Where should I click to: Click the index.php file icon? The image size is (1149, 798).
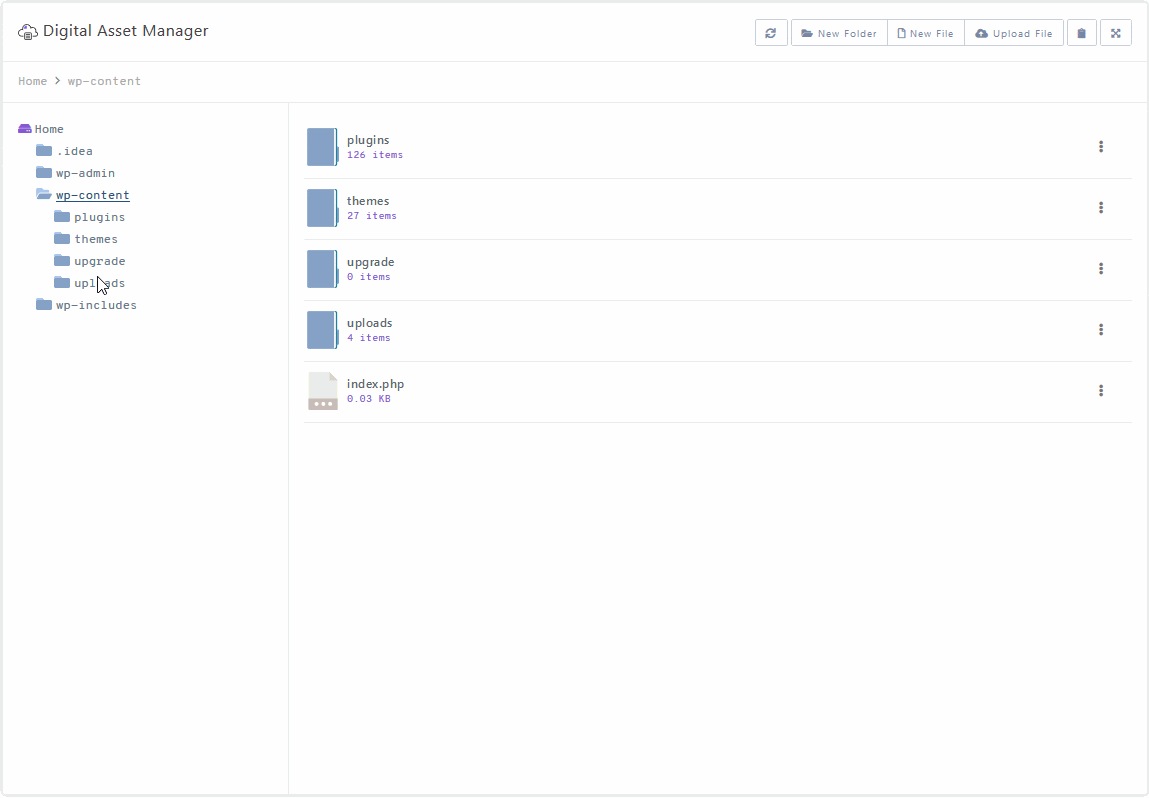click(x=322, y=391)
